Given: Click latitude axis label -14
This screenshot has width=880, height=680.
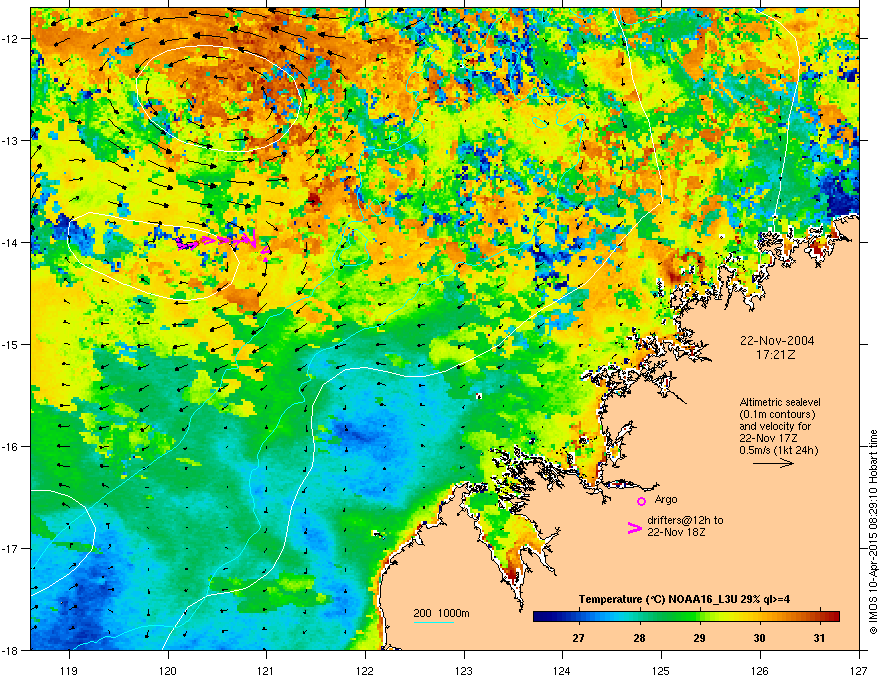Looking at the screenshot, I should pyautogui.click(x=10, y=243).
